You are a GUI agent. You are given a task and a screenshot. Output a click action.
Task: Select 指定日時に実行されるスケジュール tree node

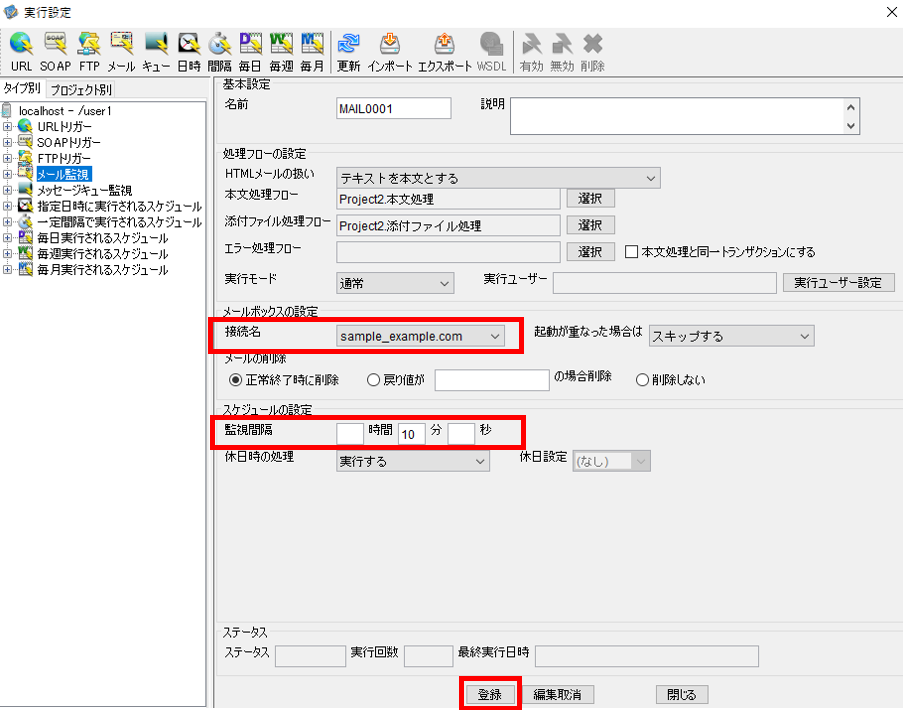click(119, 206)
